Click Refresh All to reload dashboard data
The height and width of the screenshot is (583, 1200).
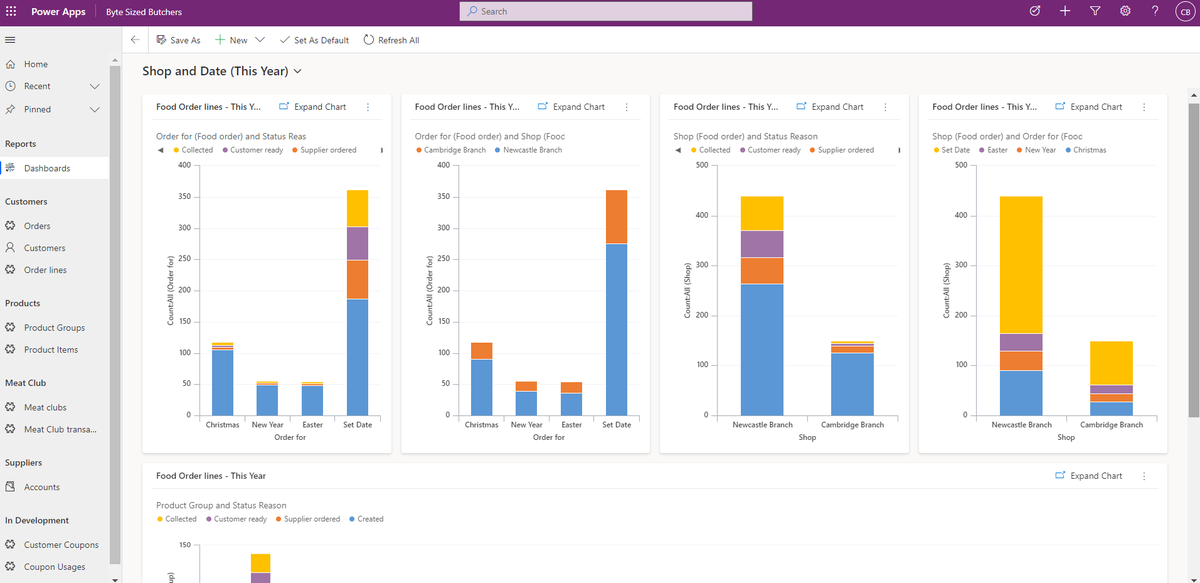coord(390,41)
